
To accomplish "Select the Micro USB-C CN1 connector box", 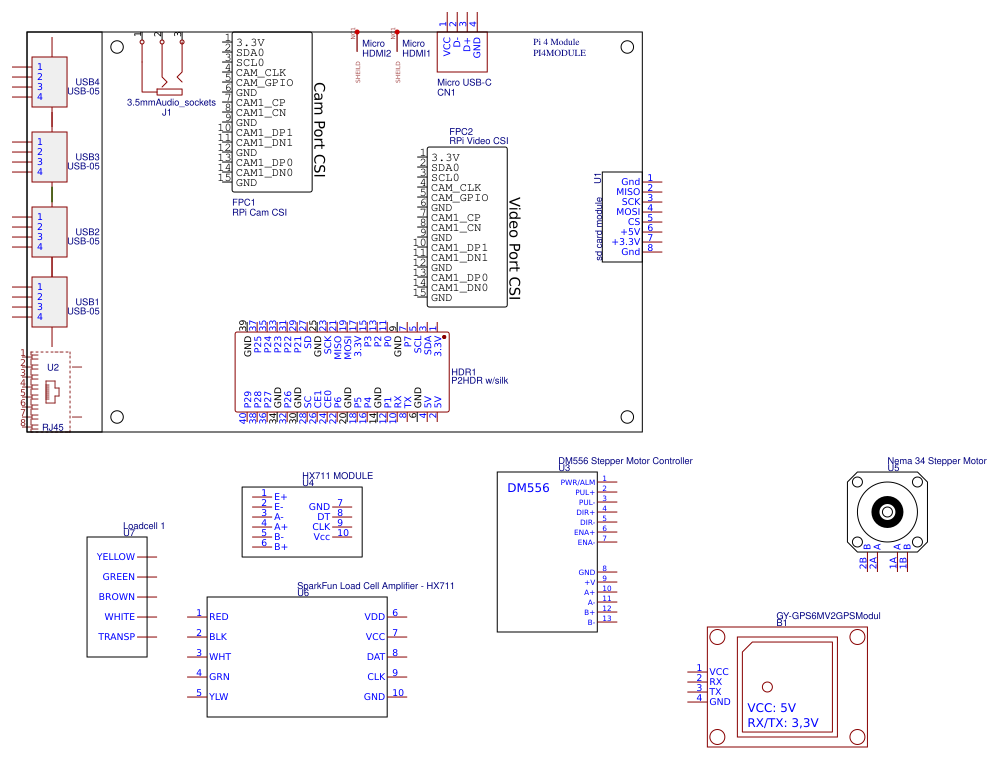I will pos(462,52).
